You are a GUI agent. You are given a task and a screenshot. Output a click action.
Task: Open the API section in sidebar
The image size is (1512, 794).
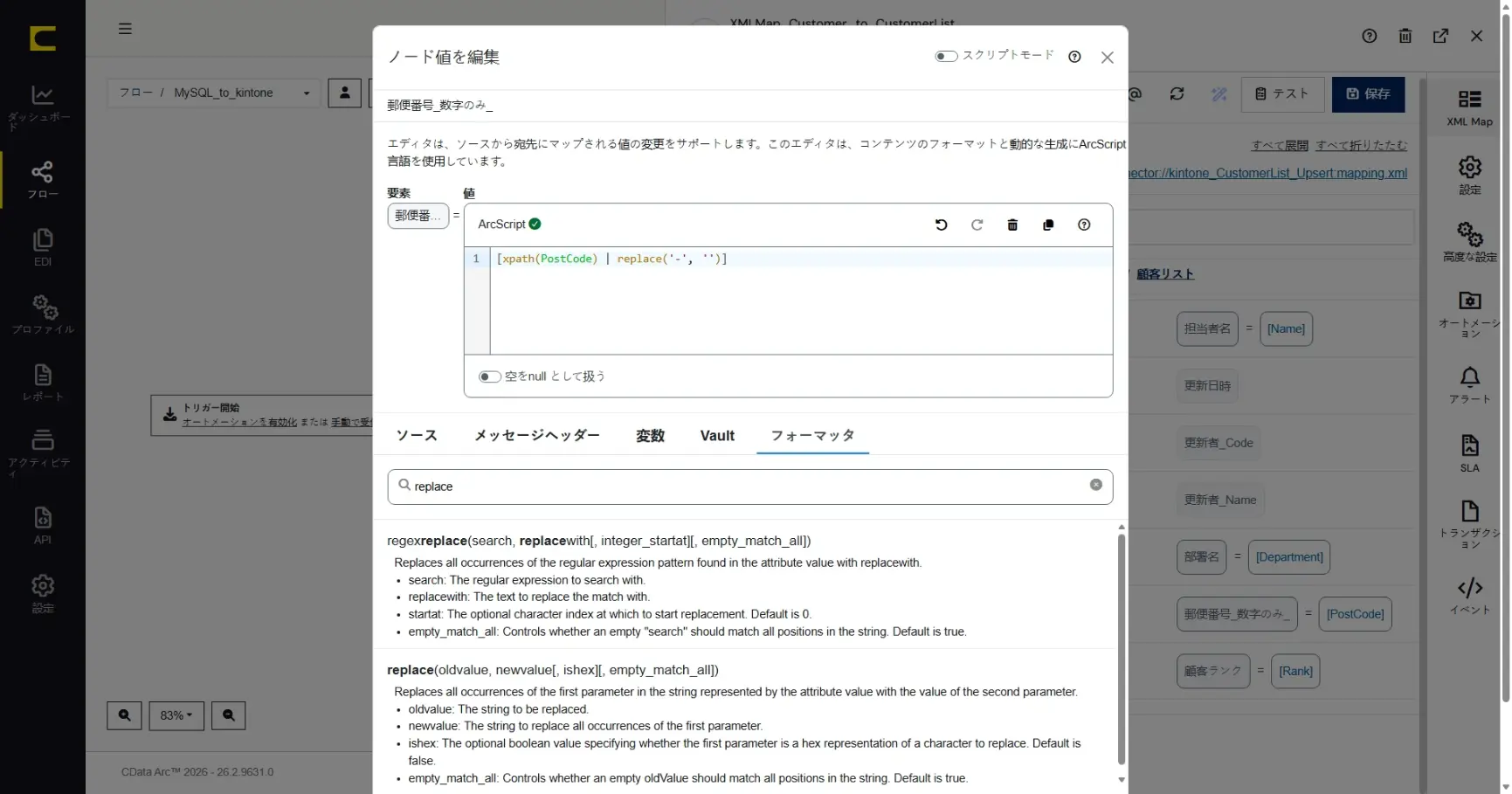42,525
